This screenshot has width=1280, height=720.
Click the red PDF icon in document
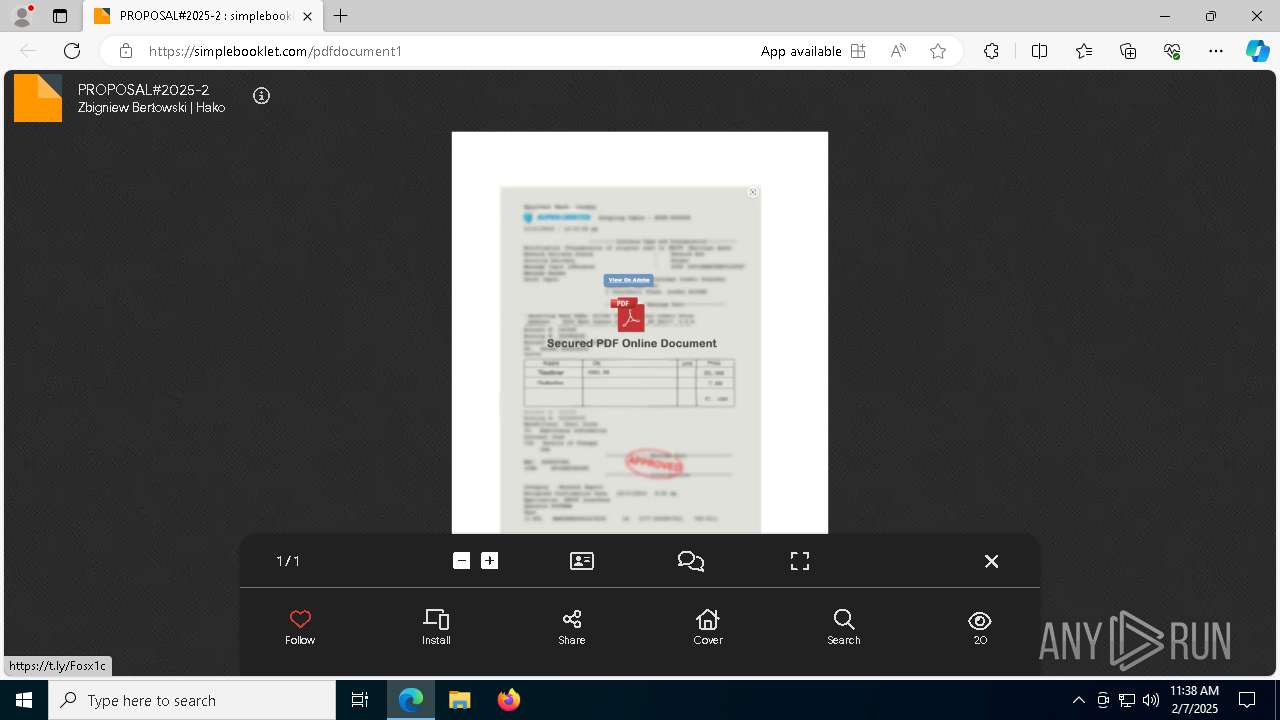click(x=628, y=315)
